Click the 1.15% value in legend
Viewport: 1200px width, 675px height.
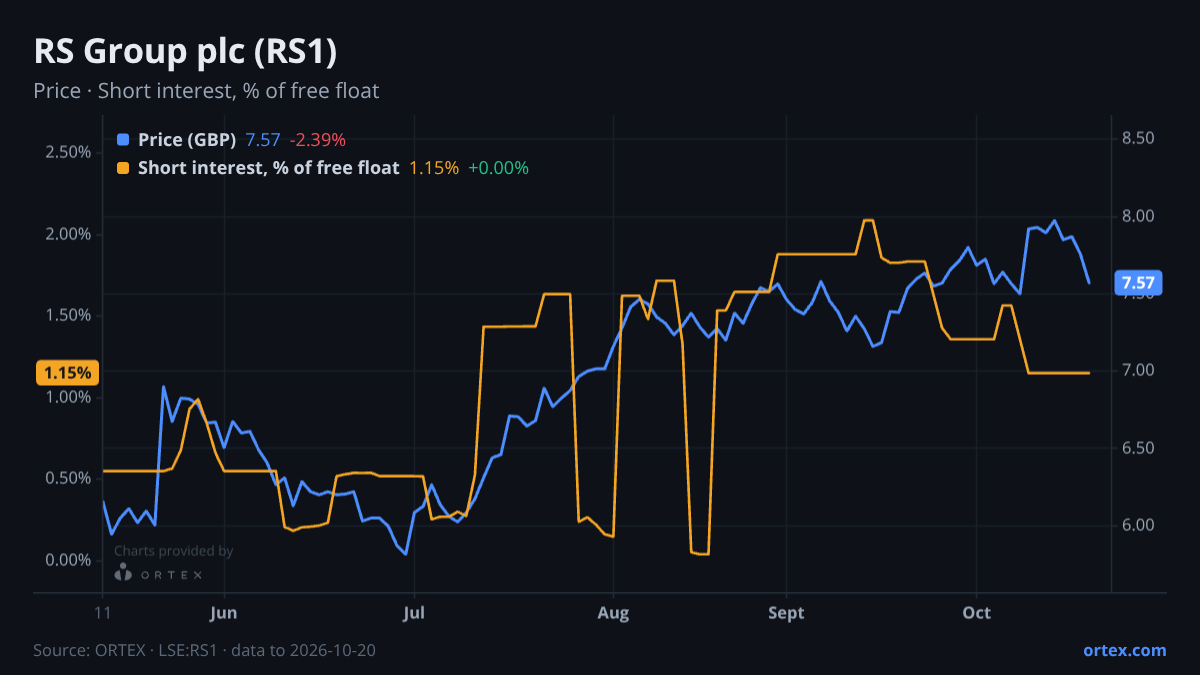pos(434,168)
